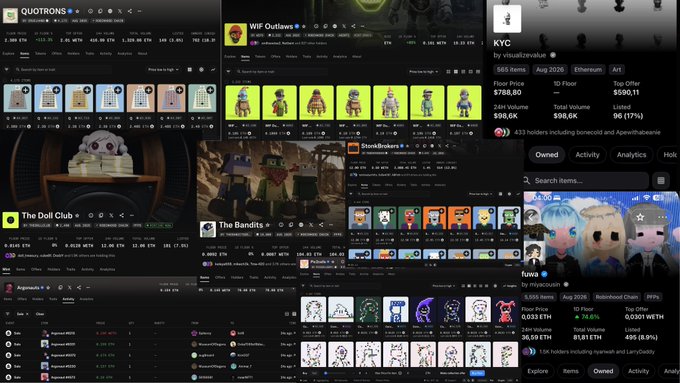Click the share icon in QUOTRONS header

click(x=130, y=11)
